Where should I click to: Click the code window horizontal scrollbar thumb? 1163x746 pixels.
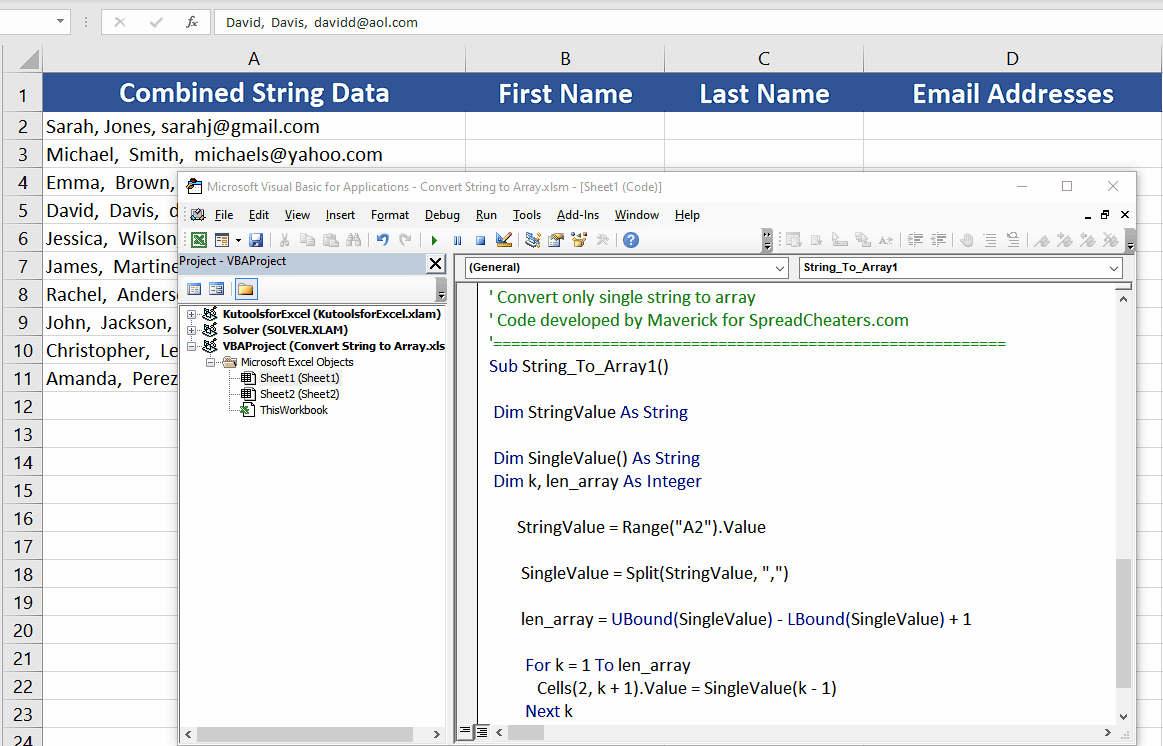(x=526, y=733)
